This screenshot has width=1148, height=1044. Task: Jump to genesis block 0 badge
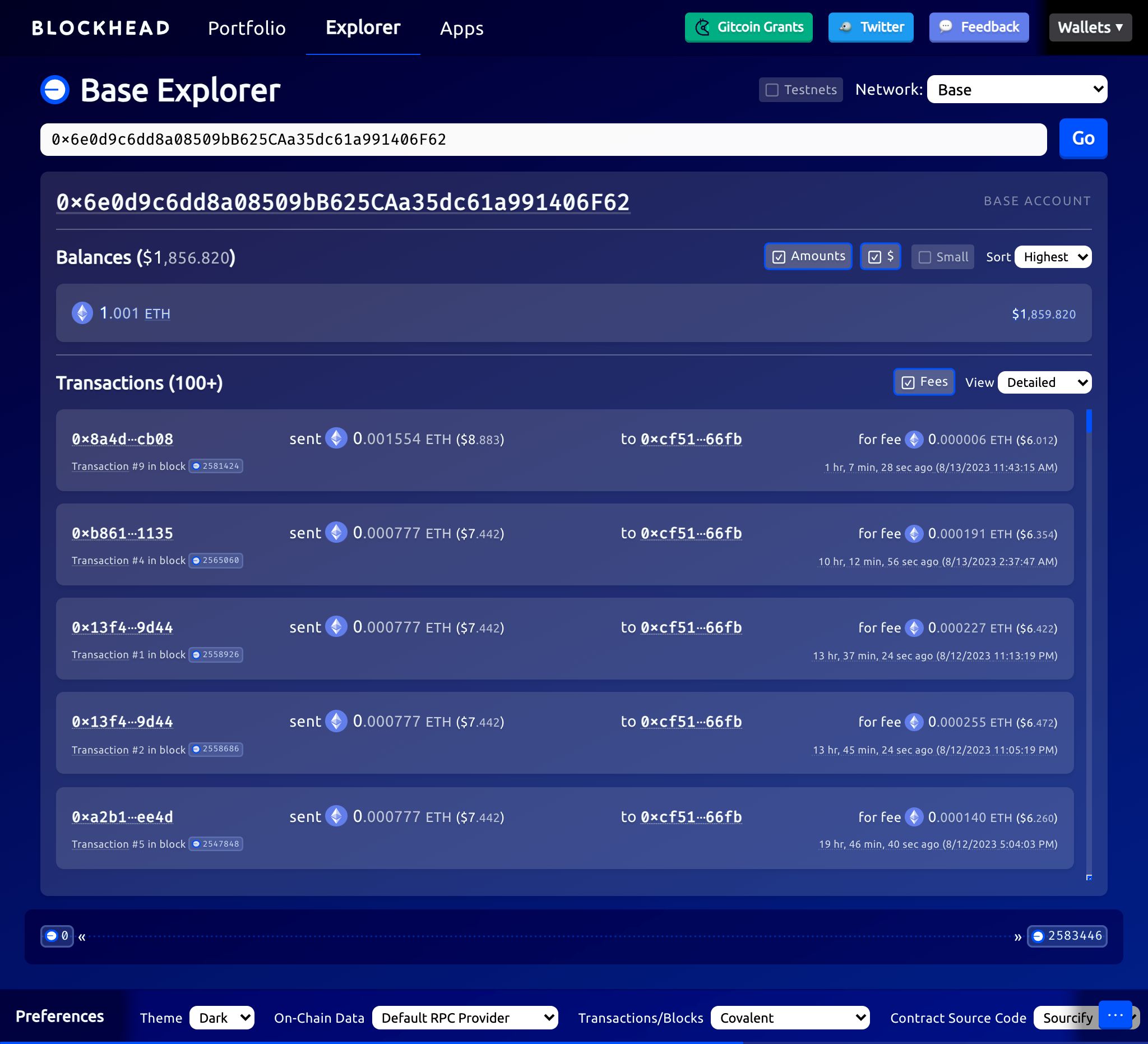point(57,936)
